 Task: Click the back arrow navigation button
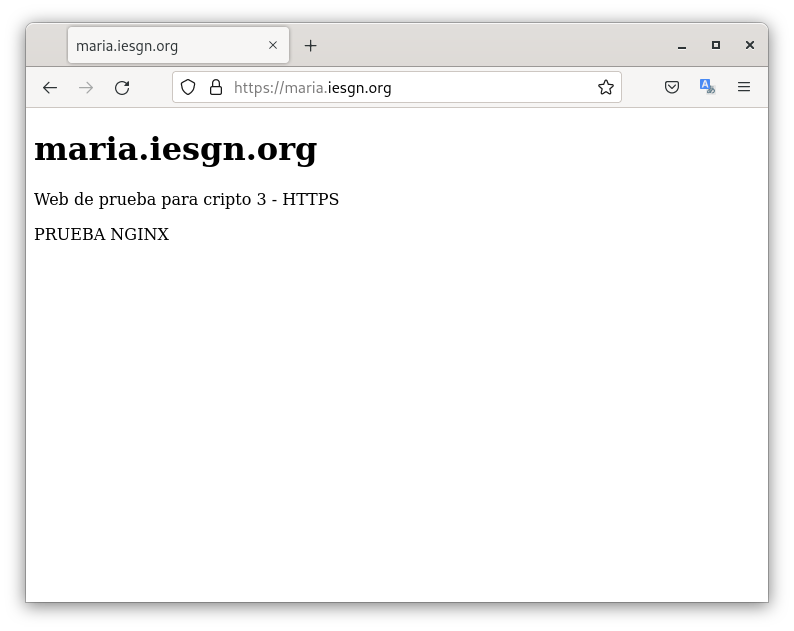(x=50, y=88)
